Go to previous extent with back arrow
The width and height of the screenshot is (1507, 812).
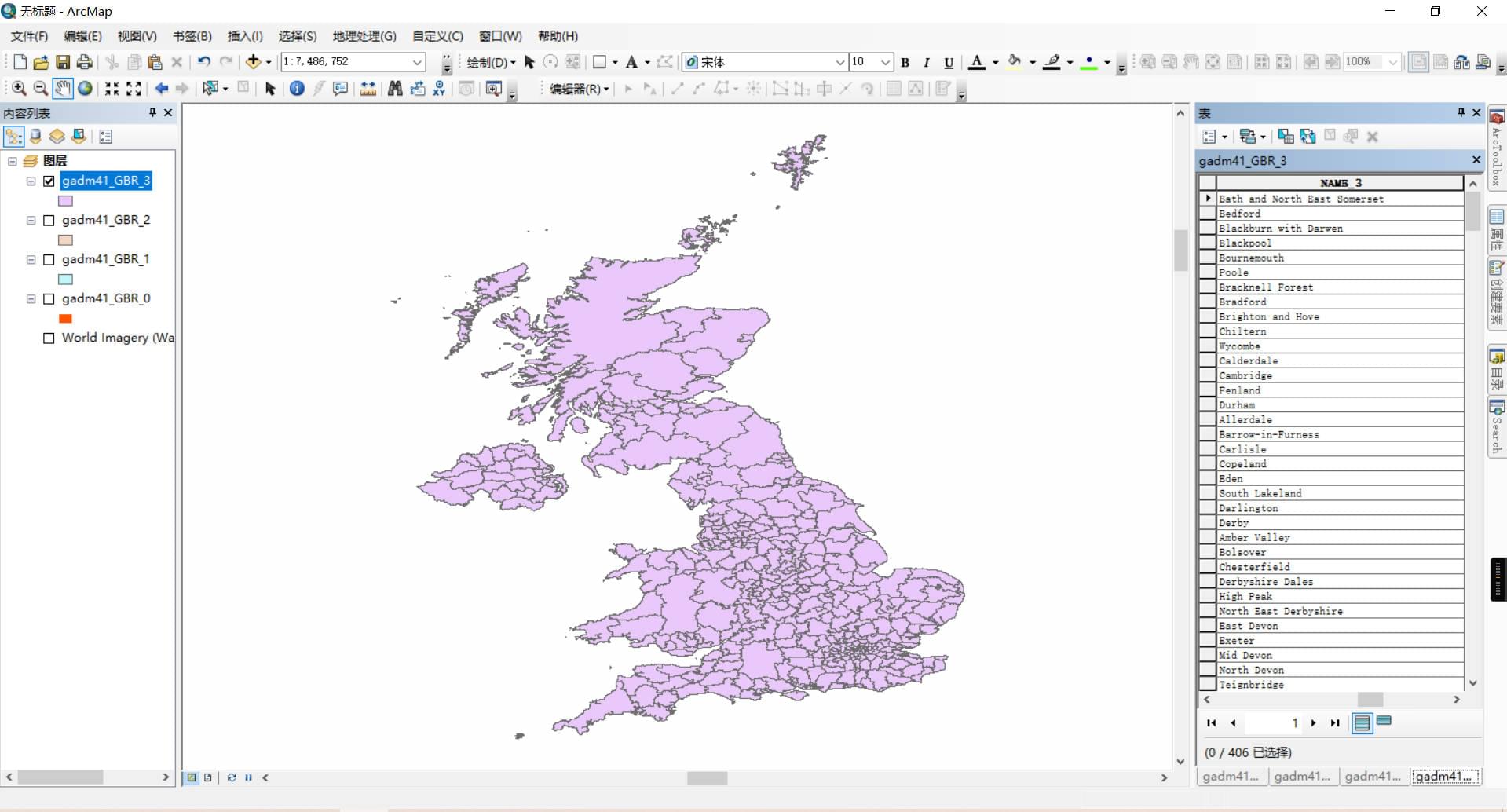pos(161,89)
